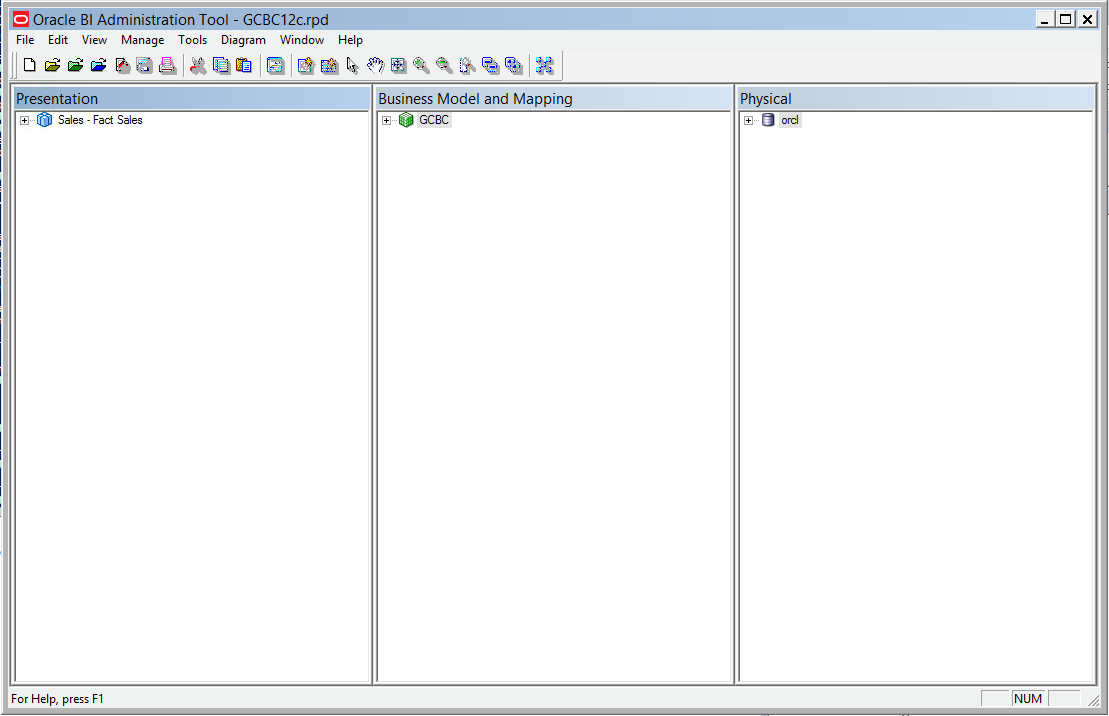Open the View menu
This screenshot has height=716, width=1109.
[x=94, y=40]
